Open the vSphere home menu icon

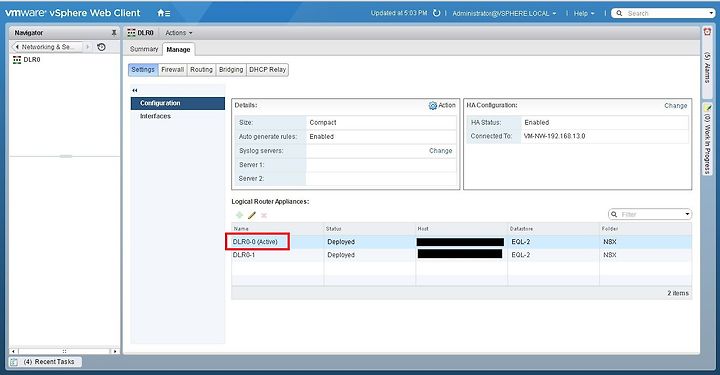click(164, 13)
